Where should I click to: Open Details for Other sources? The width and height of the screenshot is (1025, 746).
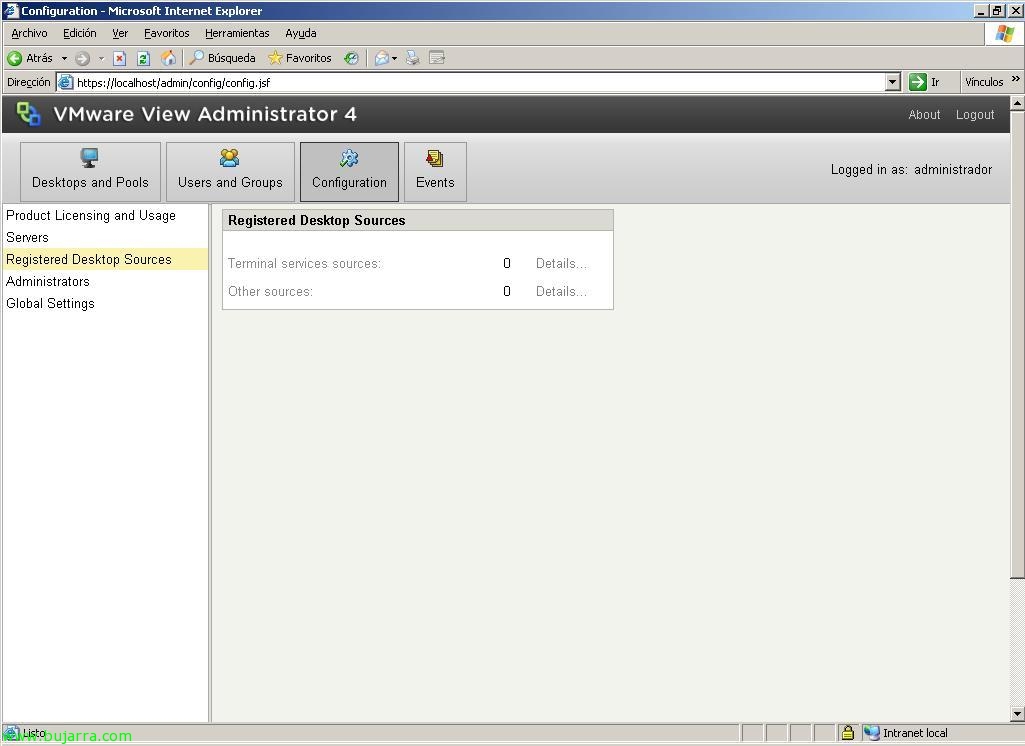(562, 292)
